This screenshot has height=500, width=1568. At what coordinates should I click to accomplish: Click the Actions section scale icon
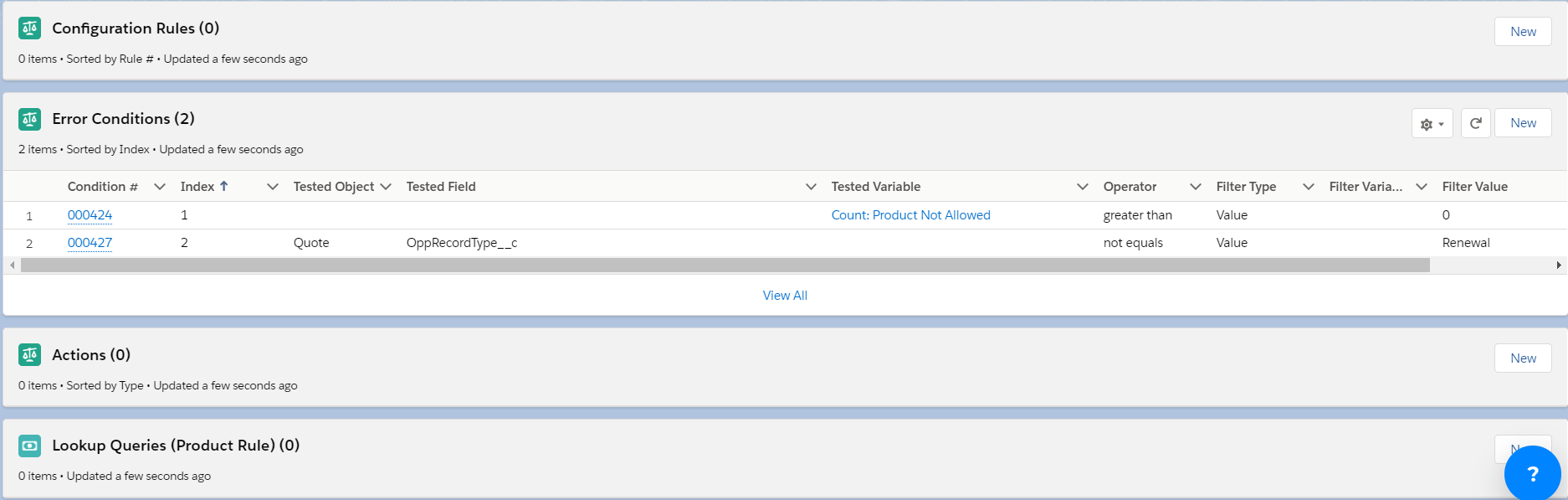29,355
